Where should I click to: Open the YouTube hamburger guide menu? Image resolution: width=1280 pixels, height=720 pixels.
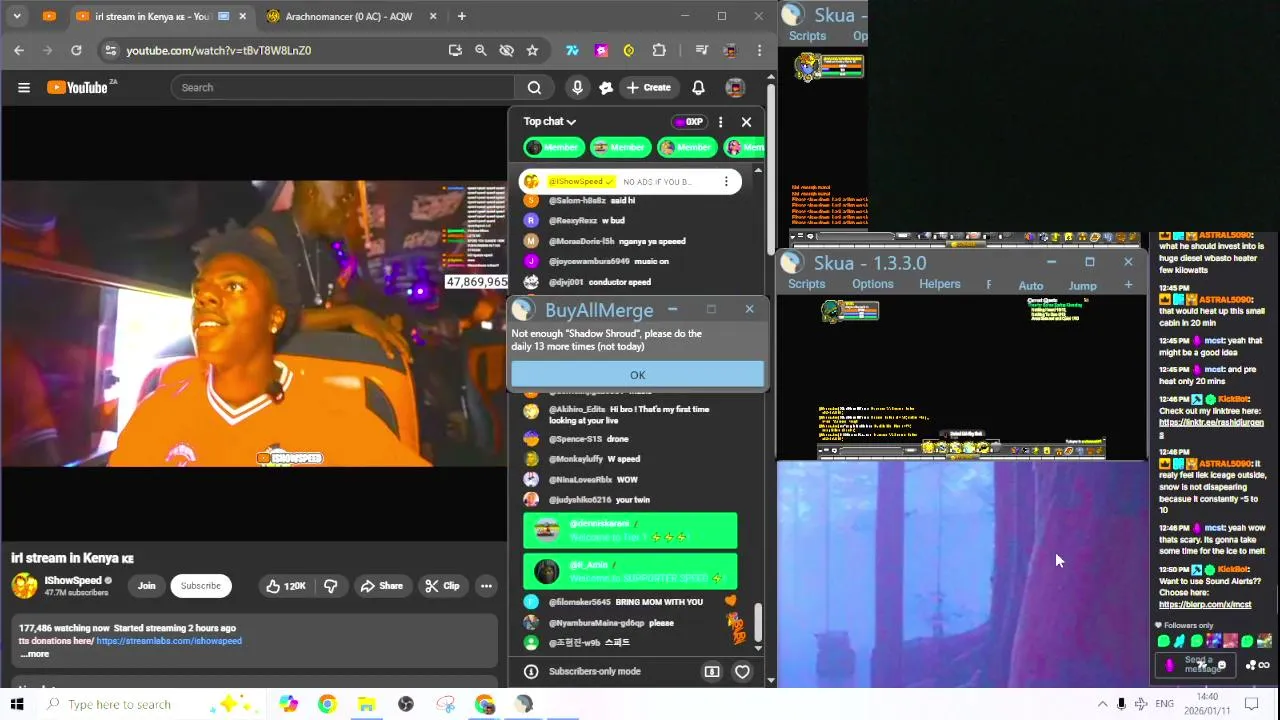coord(24,87)
